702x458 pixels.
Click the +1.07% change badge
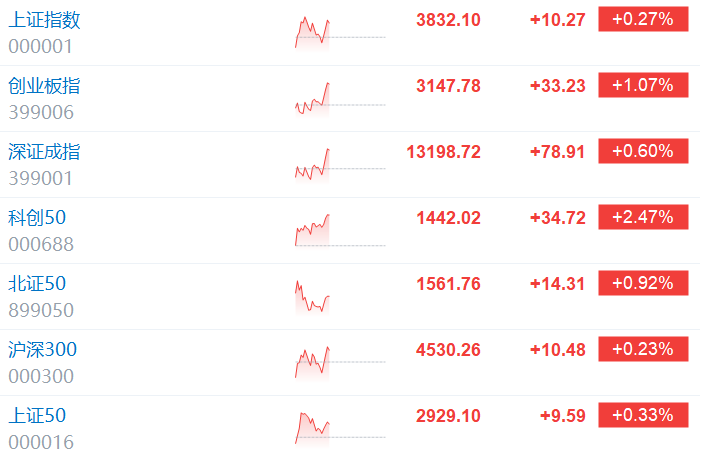click(643, 85)
